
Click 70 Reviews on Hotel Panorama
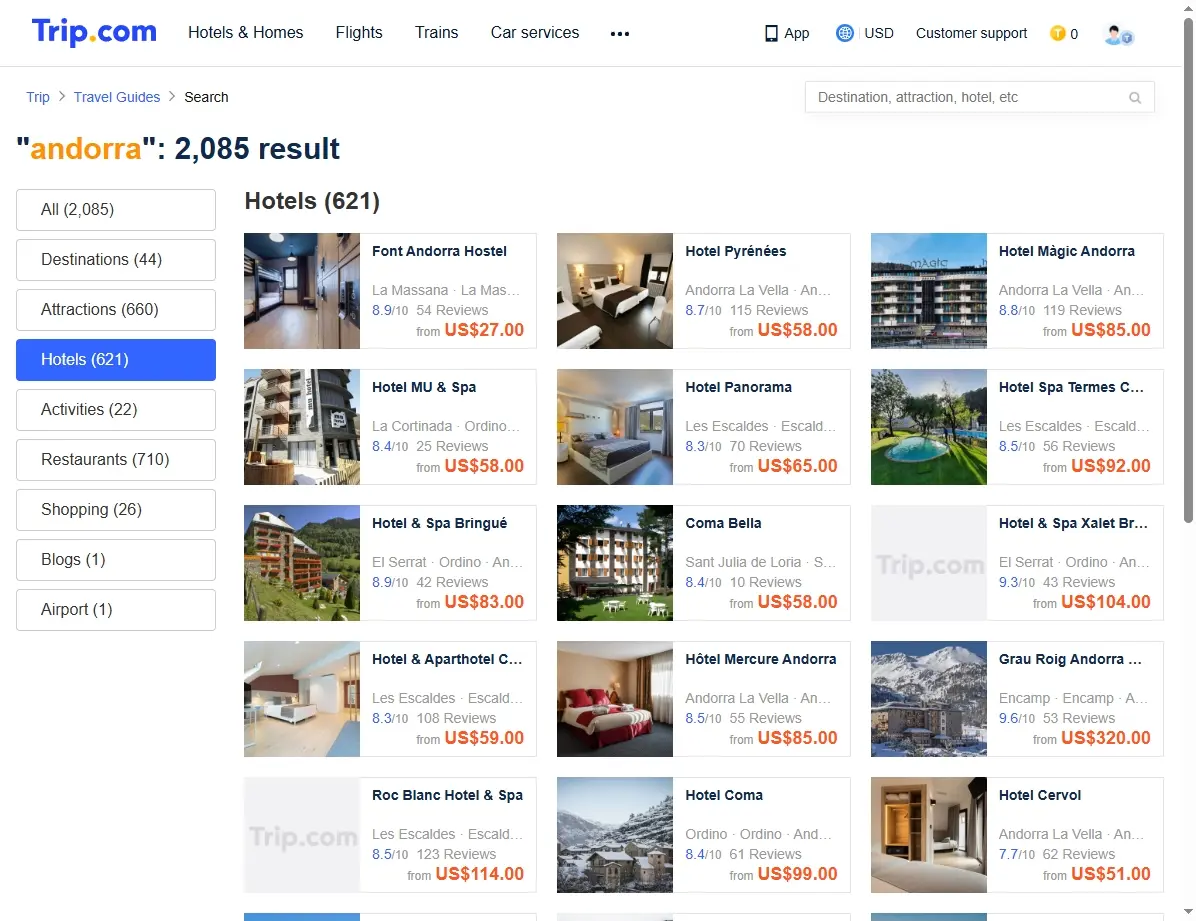click(x=765, y=446)
